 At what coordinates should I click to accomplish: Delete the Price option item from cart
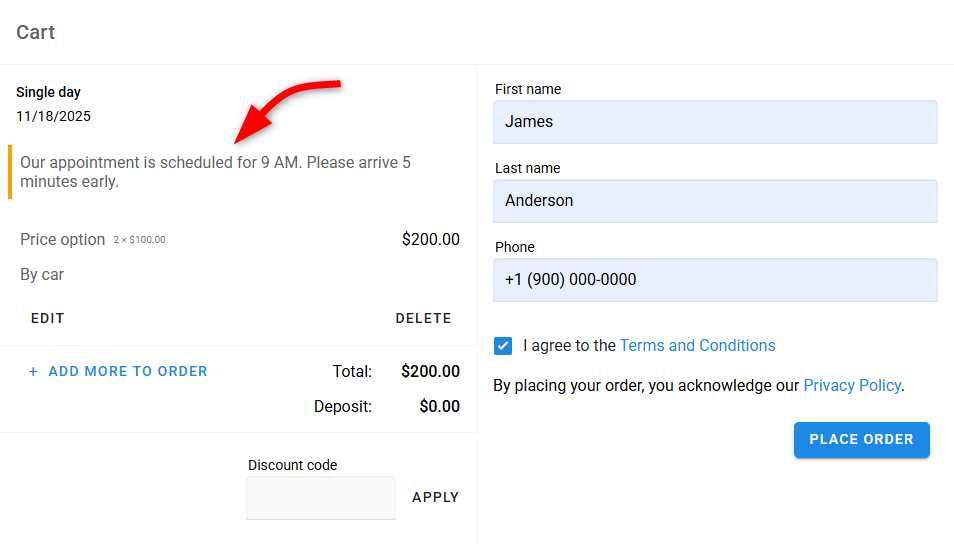click(423, 319)
